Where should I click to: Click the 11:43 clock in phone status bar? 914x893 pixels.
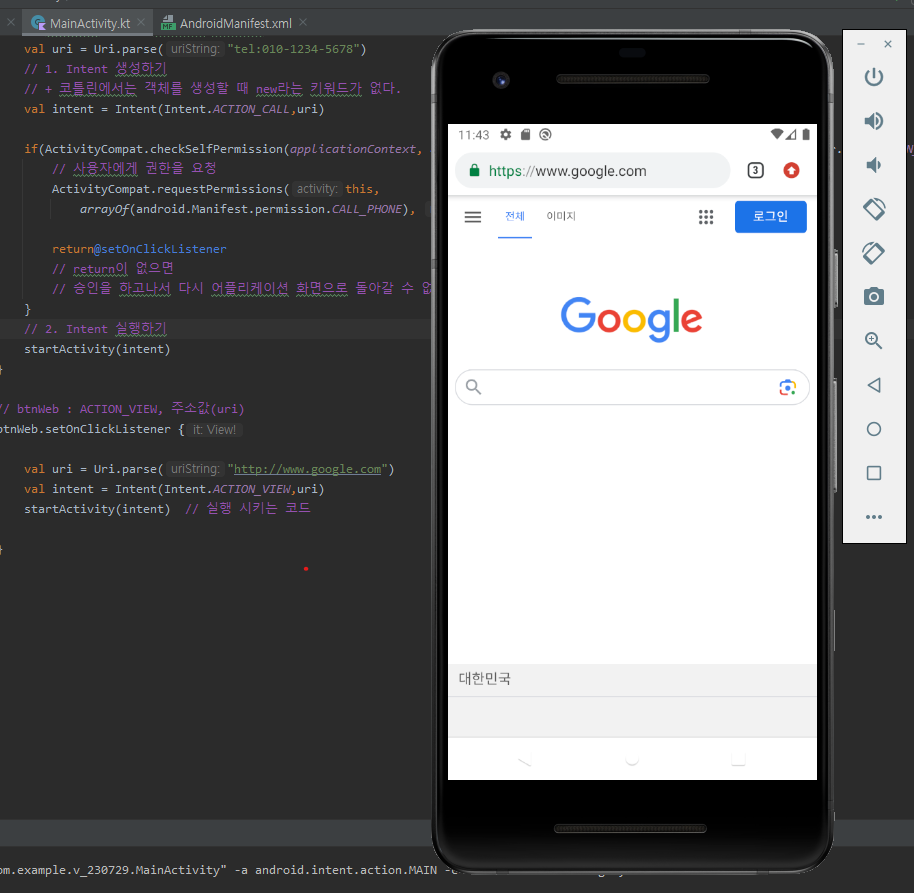[x=473, y=135]
